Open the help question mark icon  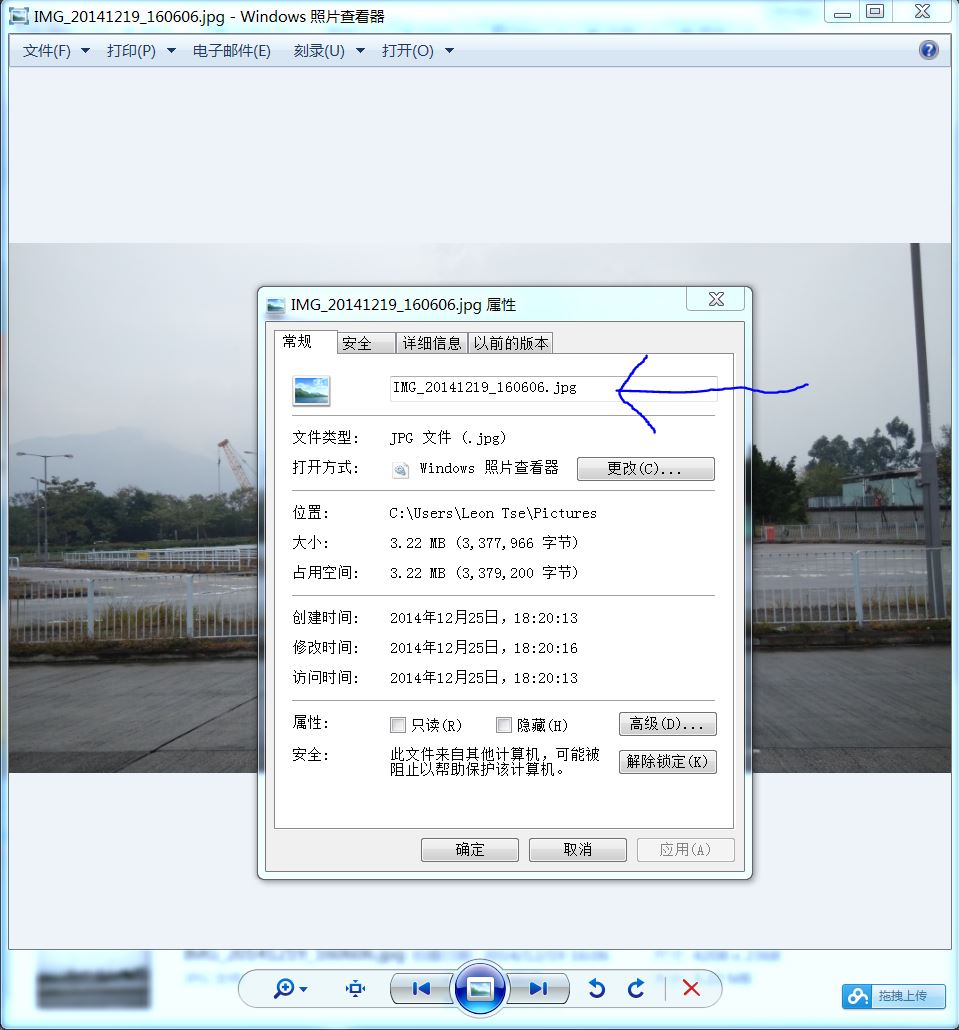click(929, 50)
